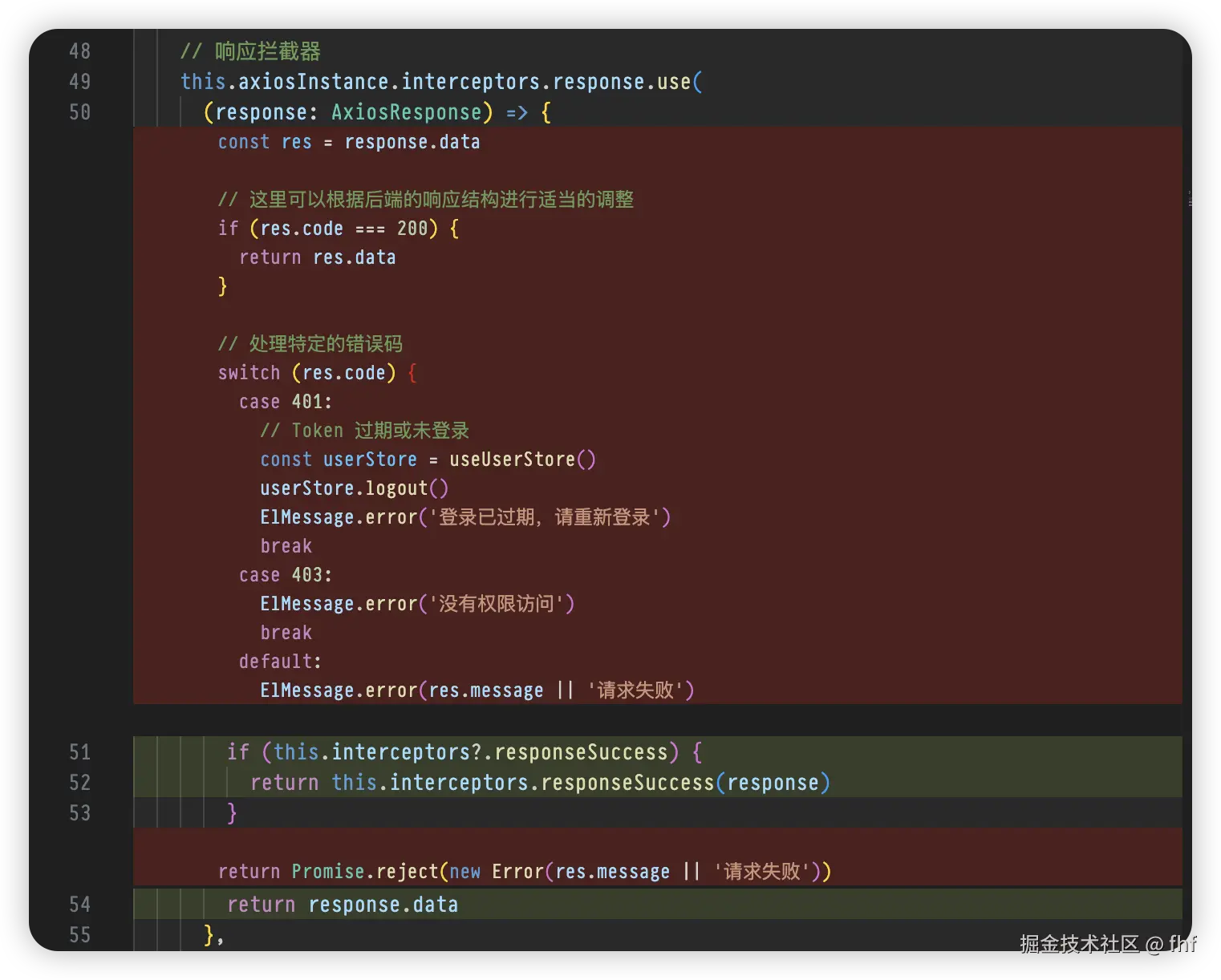Image resolution: width=1221 pixels, height=980 pixels.
Task: Click 'default:' line
Action: coord(280,662)
